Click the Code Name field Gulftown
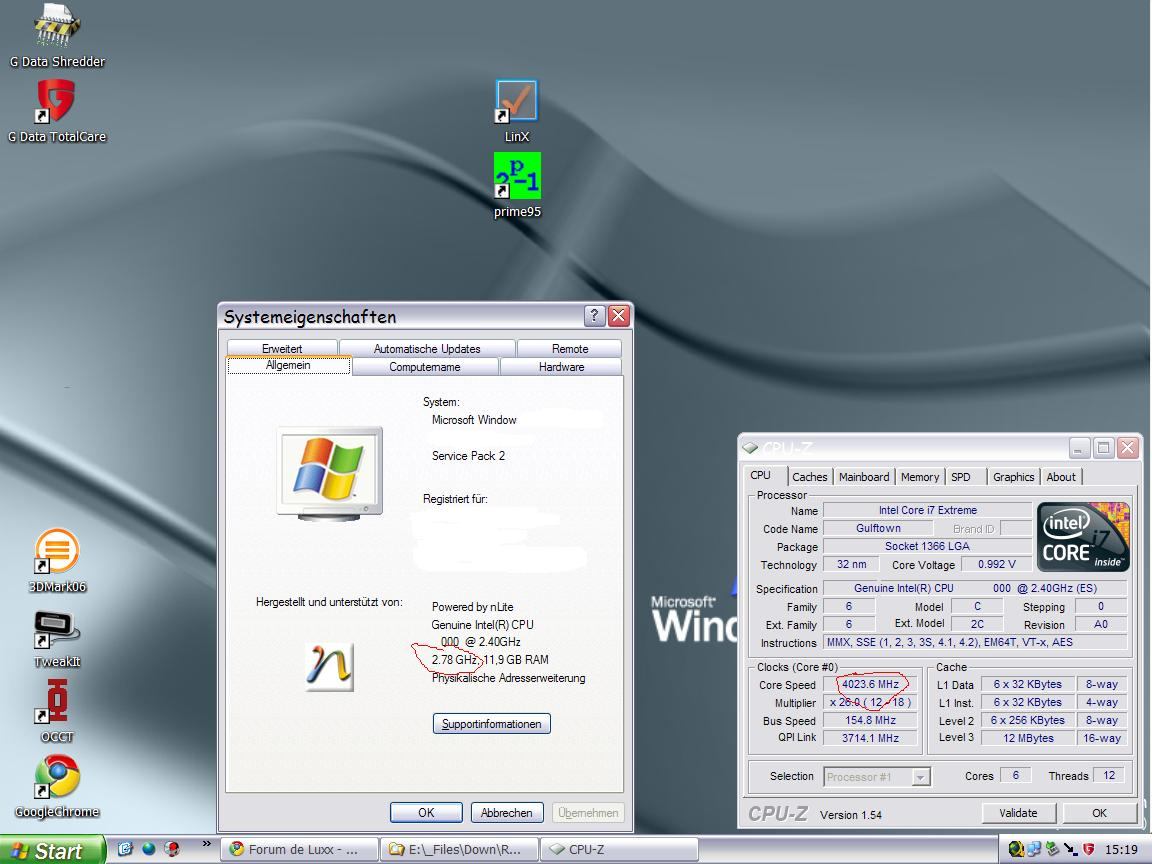The width and height of the screenshot is (1152, 864). 878,528
